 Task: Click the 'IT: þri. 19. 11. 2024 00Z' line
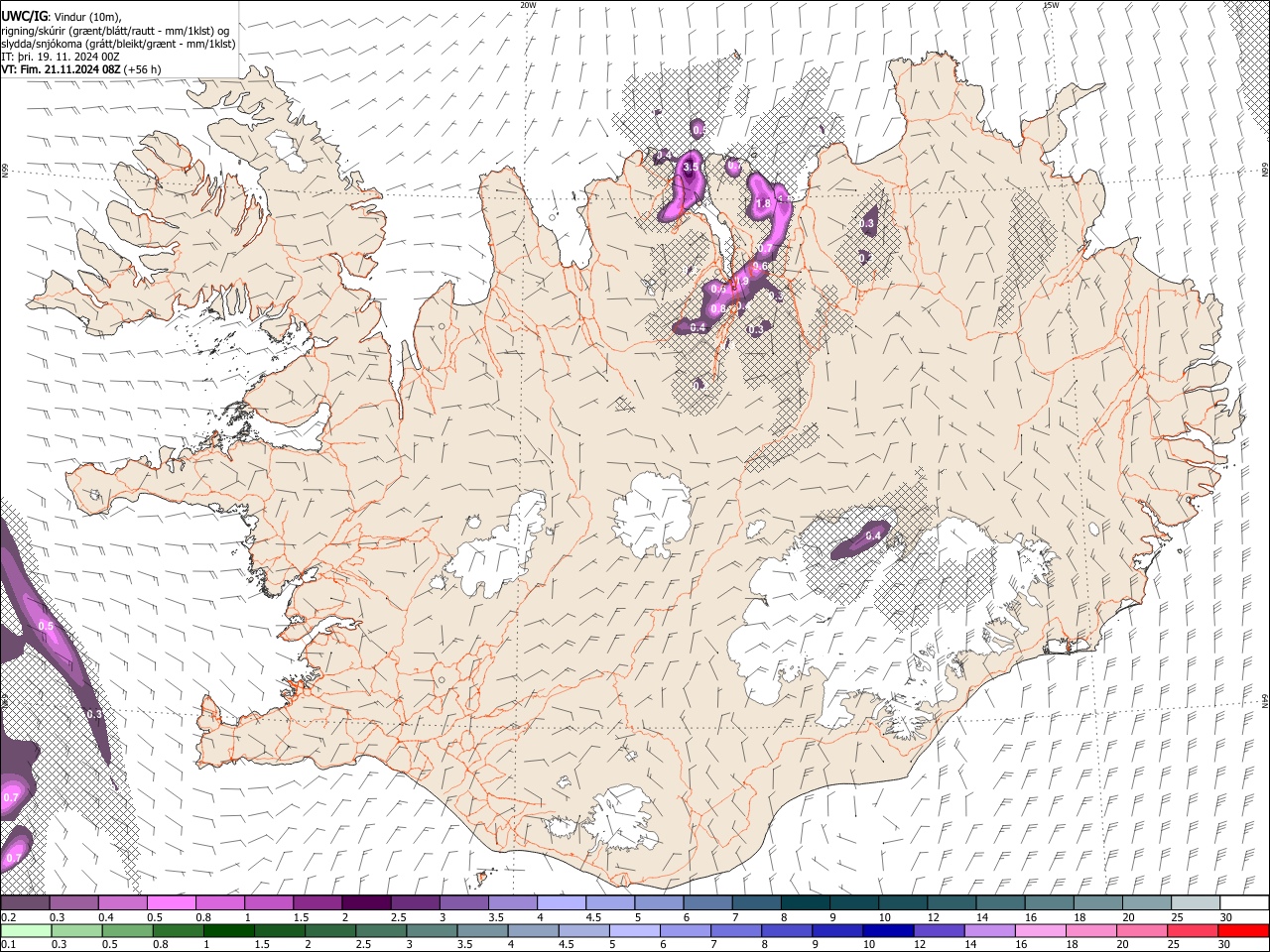coord(61,57)
